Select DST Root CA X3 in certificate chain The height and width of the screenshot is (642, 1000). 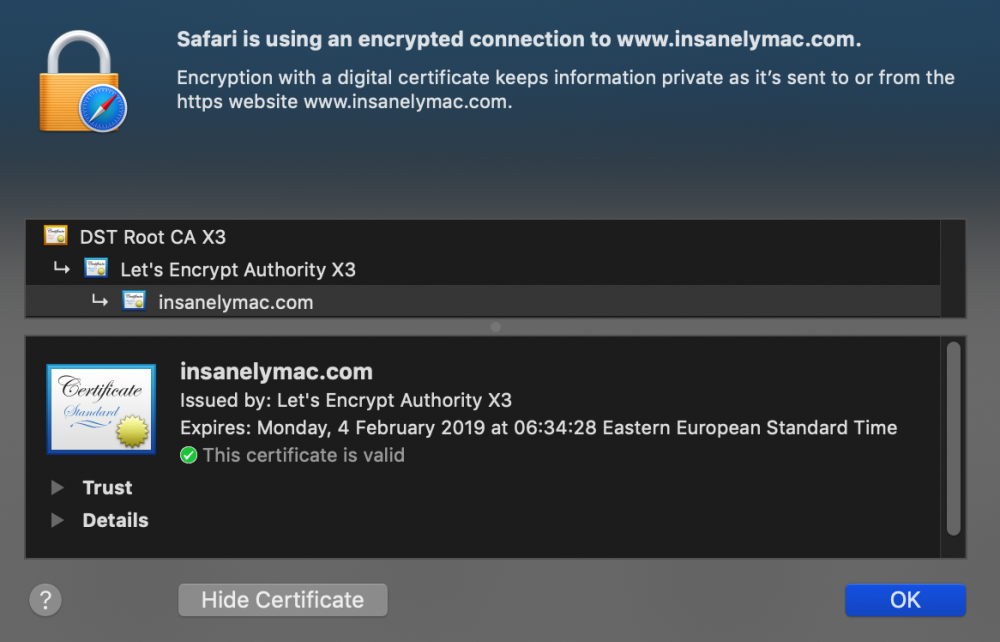pyautogui.click(x=483, y=237)
